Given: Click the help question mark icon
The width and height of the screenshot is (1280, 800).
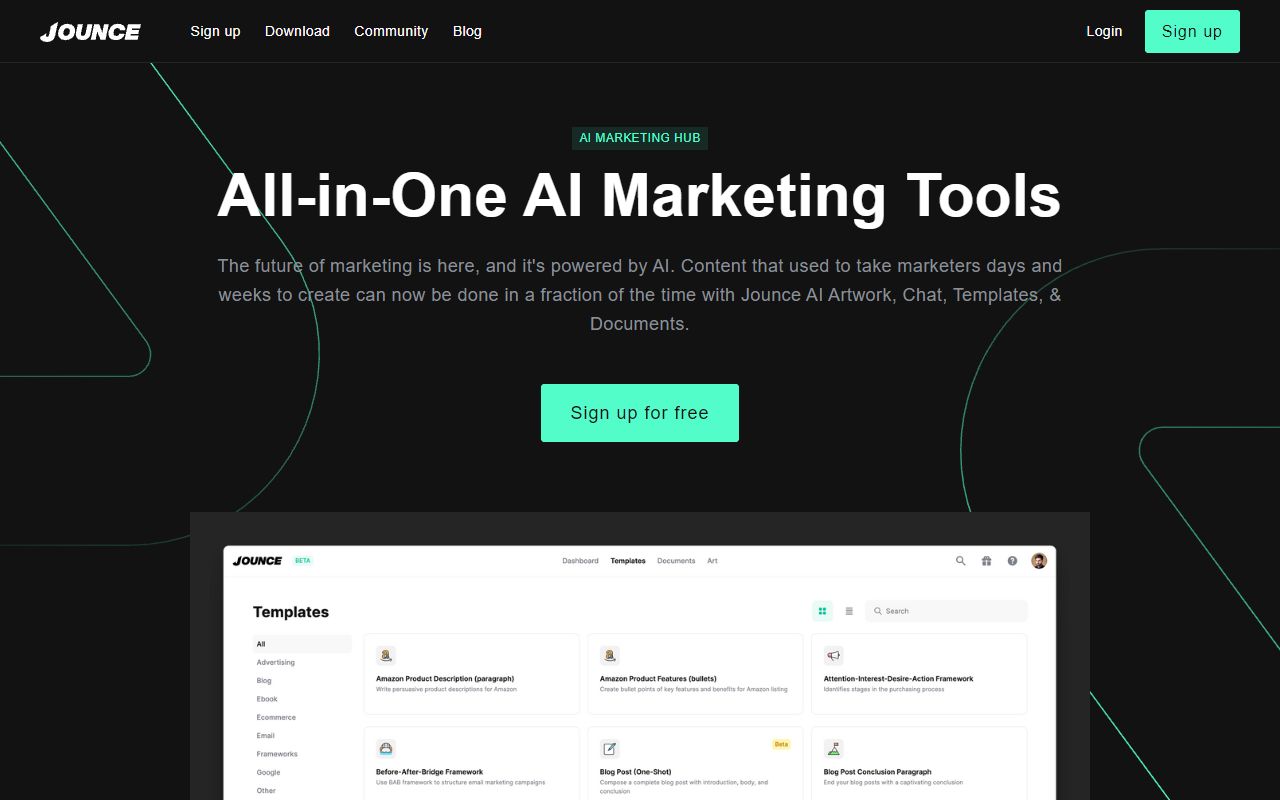Looking at the screenshot, I should pyautogui.click(x=1012, y=561).
